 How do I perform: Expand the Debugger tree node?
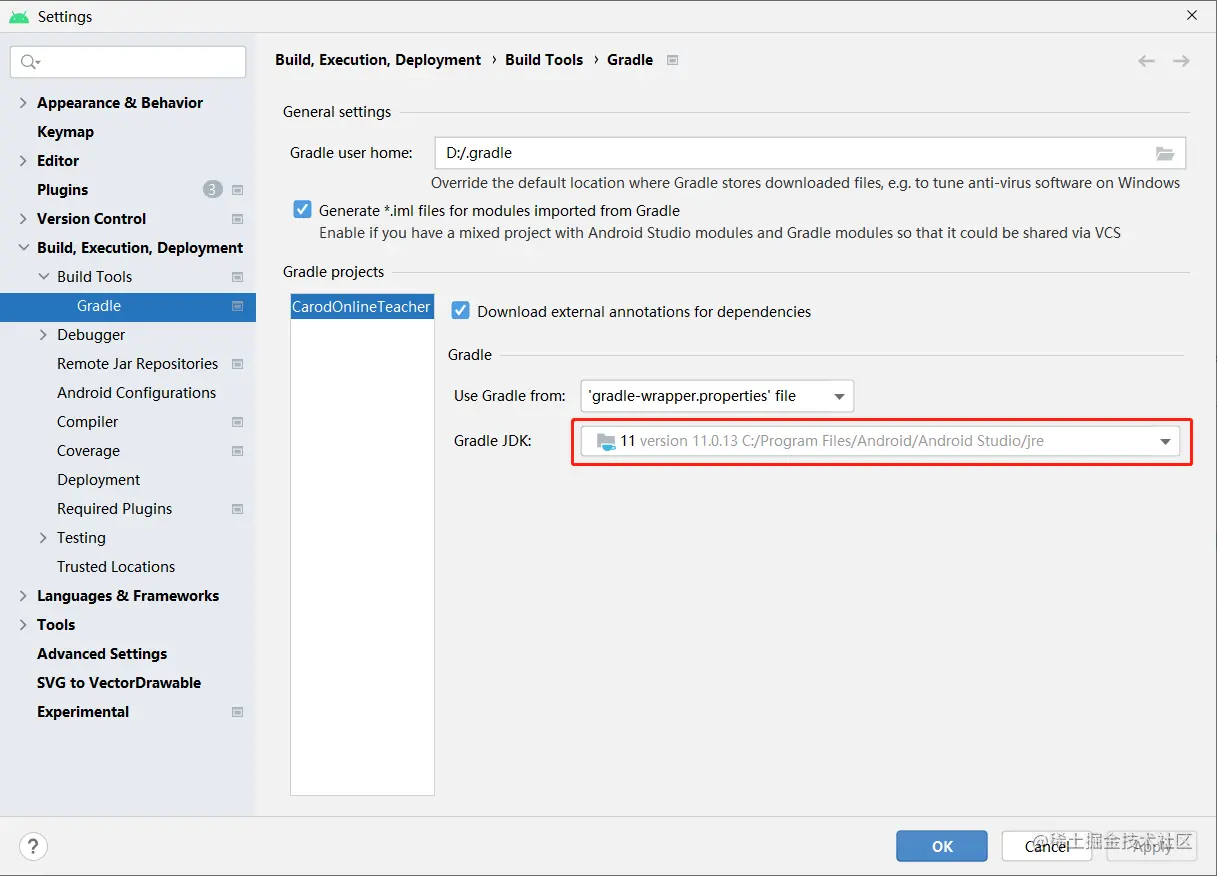pyautogui.click(x=43, y=335)
